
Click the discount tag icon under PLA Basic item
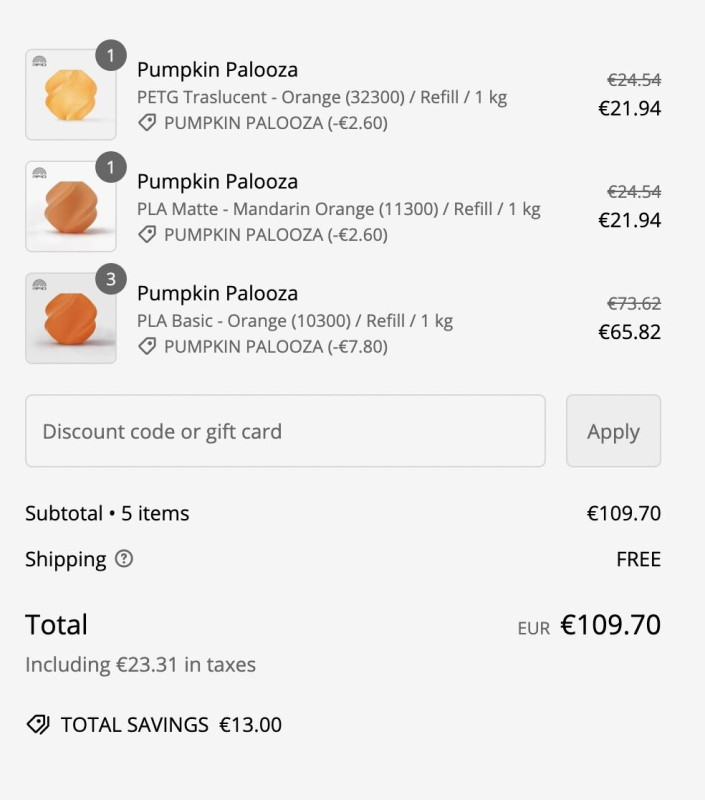147,347
